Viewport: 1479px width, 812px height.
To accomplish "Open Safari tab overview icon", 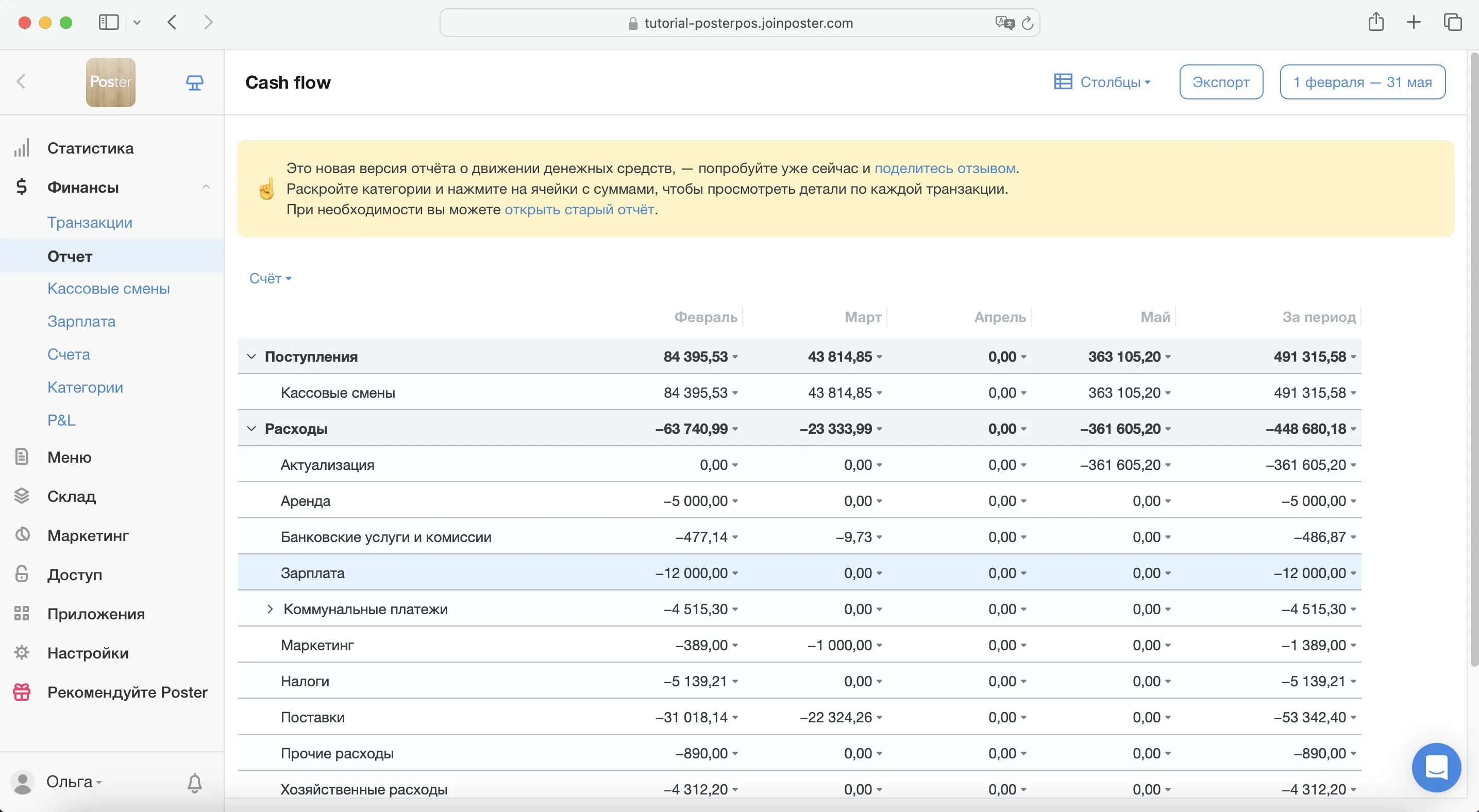I will [x=1452, y=22].
